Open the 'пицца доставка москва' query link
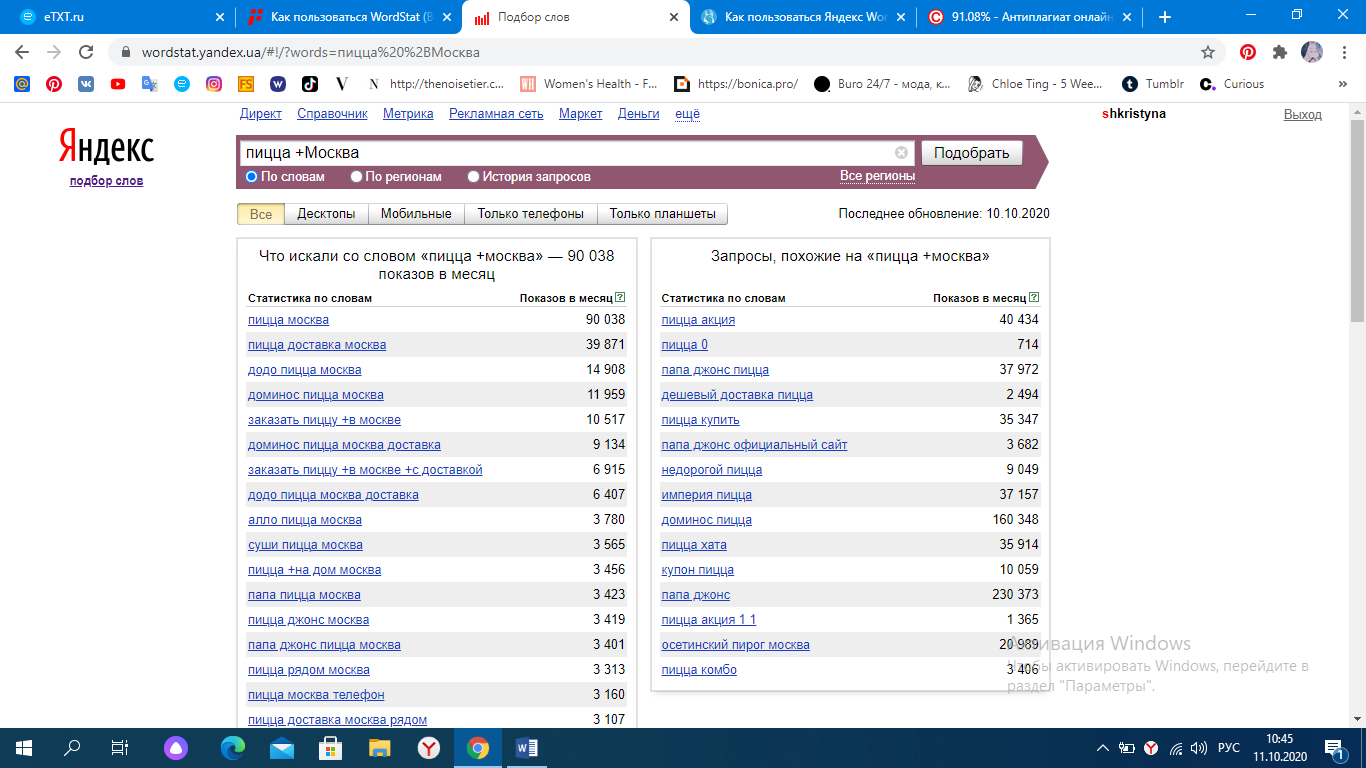Screen dimensions: 1366x768 pyautogui.click(x=317, y=345)
